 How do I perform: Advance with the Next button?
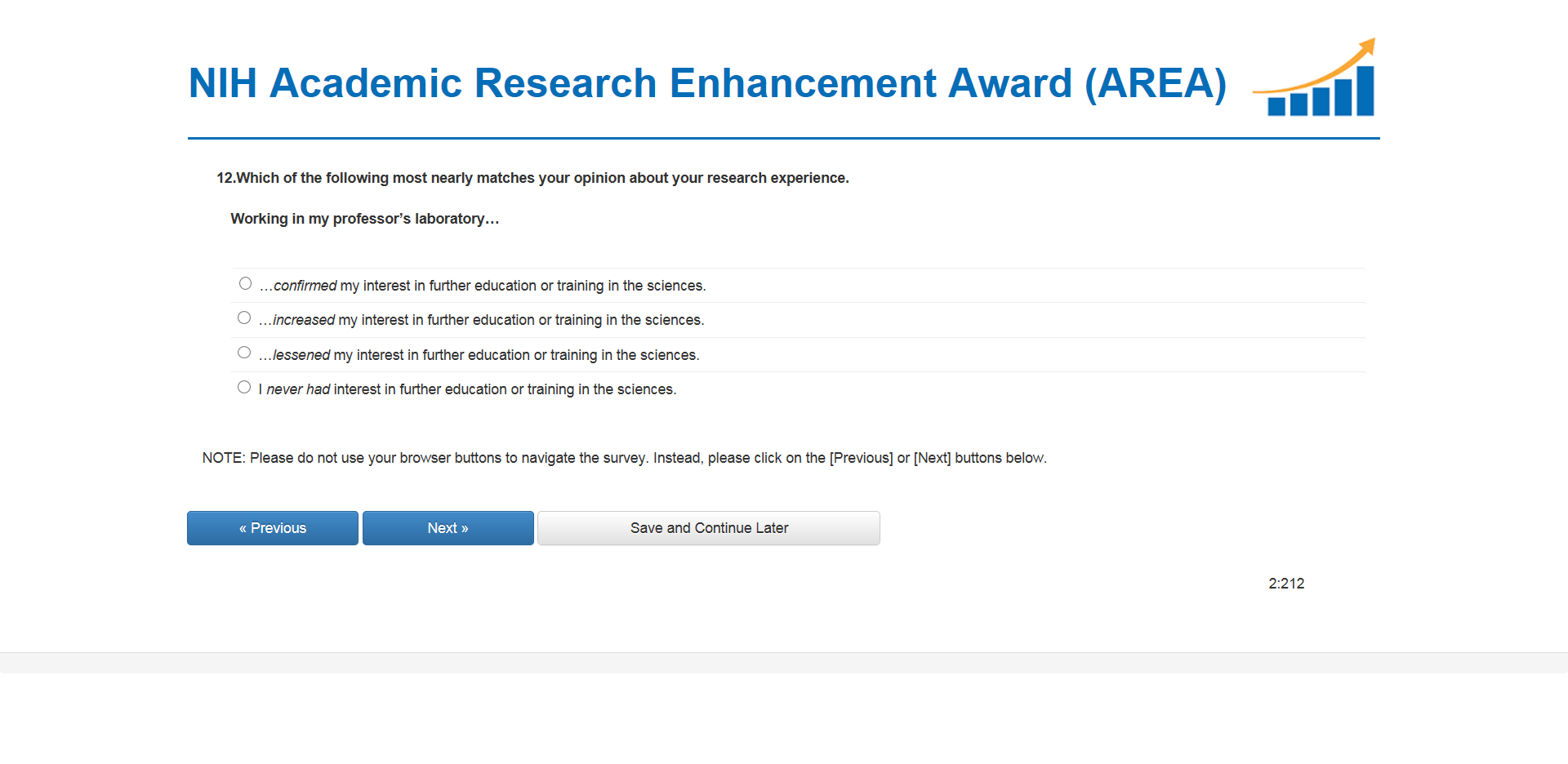448,528
